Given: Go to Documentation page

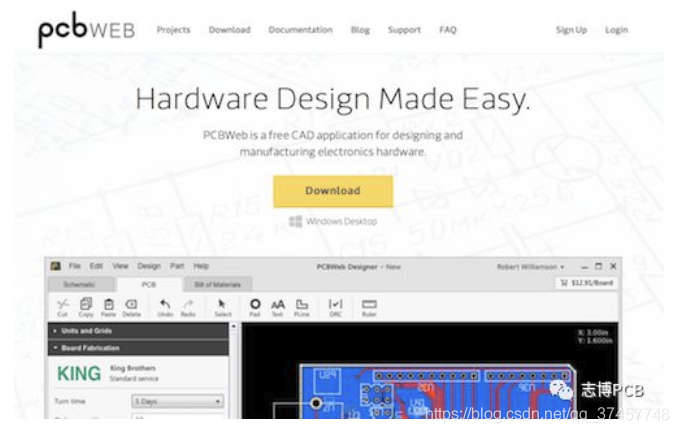Looking at the screenshot, I should click(x=301, y=30).
